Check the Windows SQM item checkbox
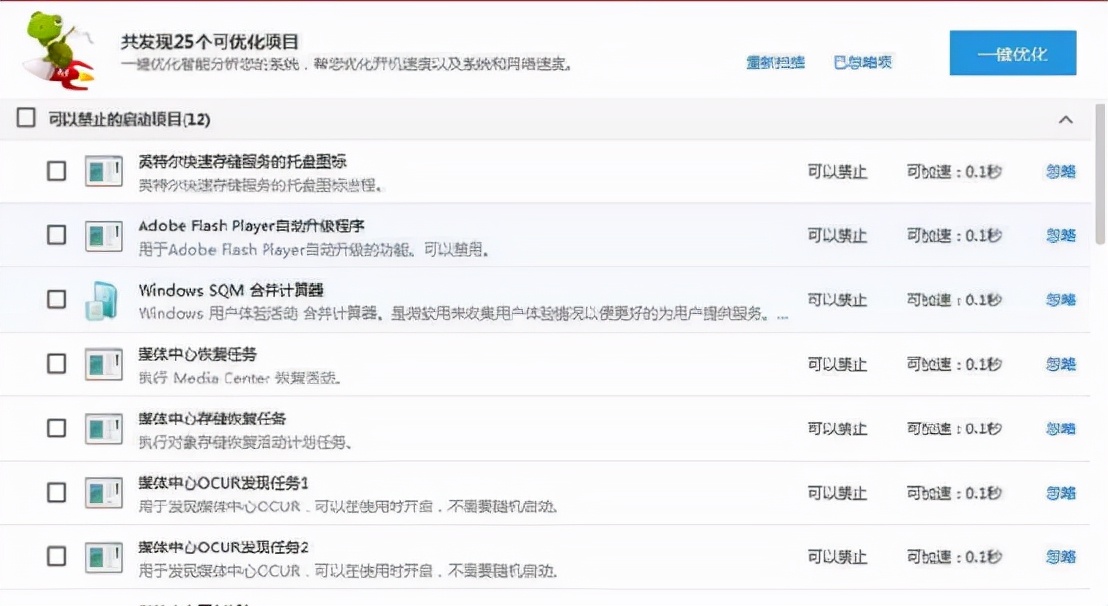 (x=56, y=298)
